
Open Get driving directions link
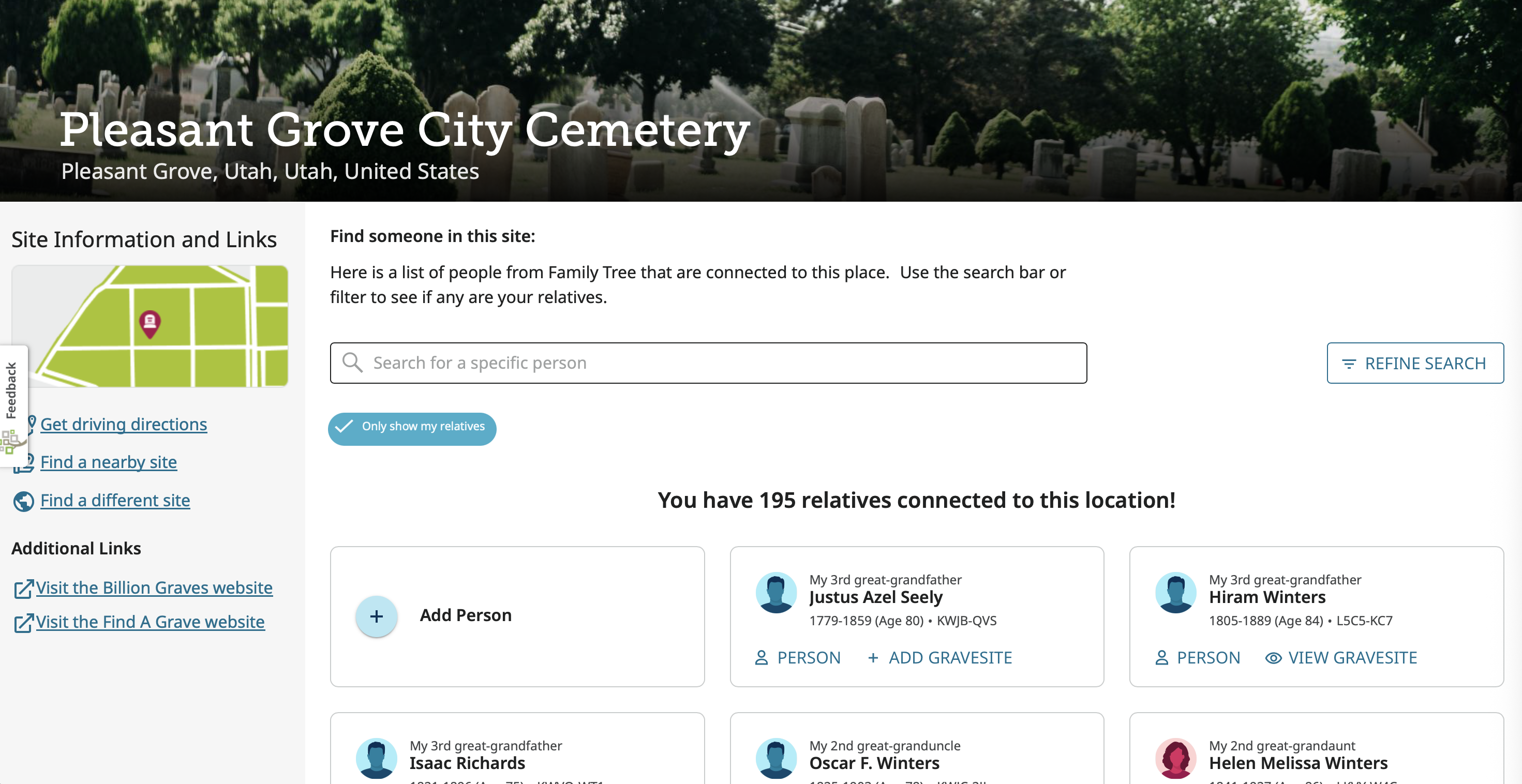[124, 424]
